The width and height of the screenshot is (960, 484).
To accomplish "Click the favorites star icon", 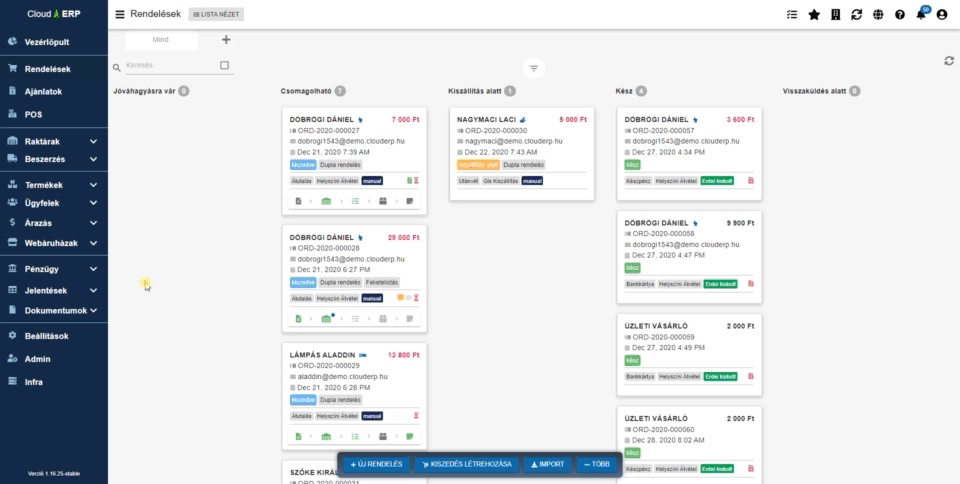I will tap(814, 15).
